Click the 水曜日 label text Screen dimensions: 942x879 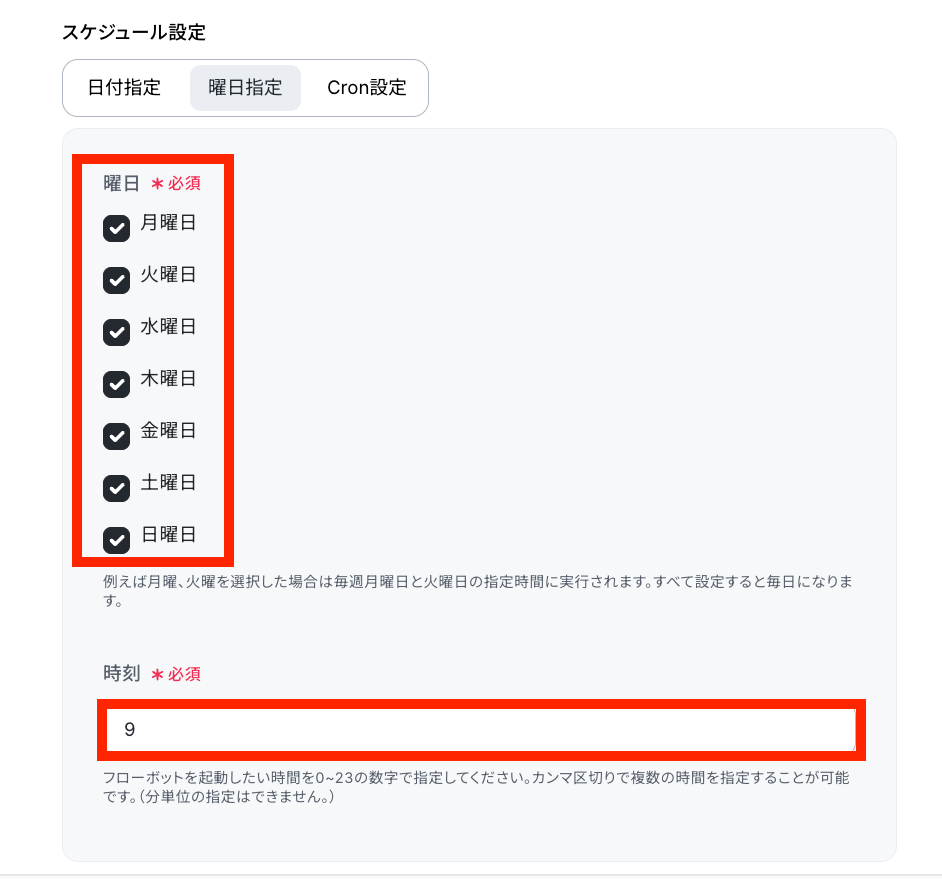click(x=168, y=327)
